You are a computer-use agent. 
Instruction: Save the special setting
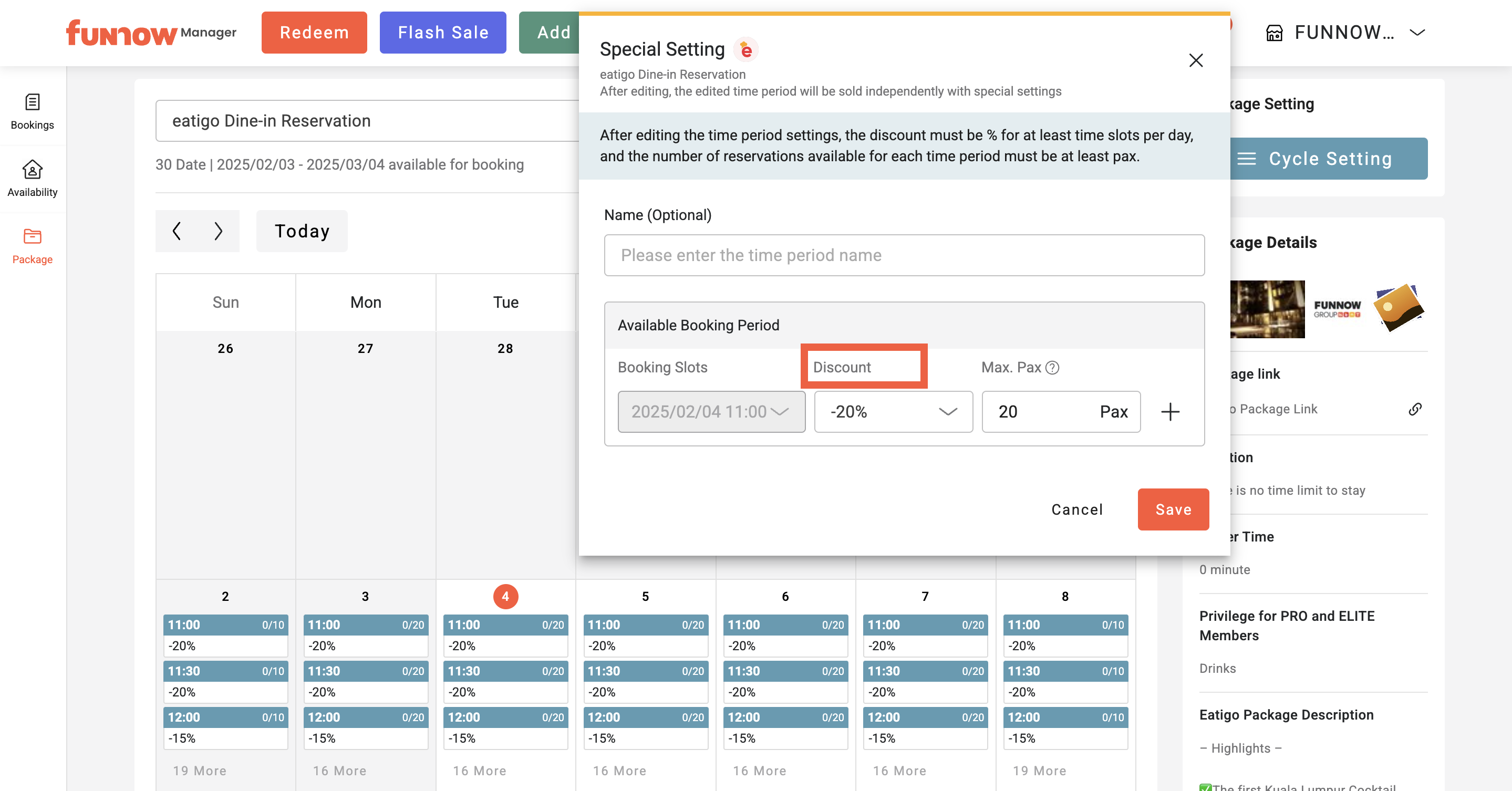(1173, 509)
